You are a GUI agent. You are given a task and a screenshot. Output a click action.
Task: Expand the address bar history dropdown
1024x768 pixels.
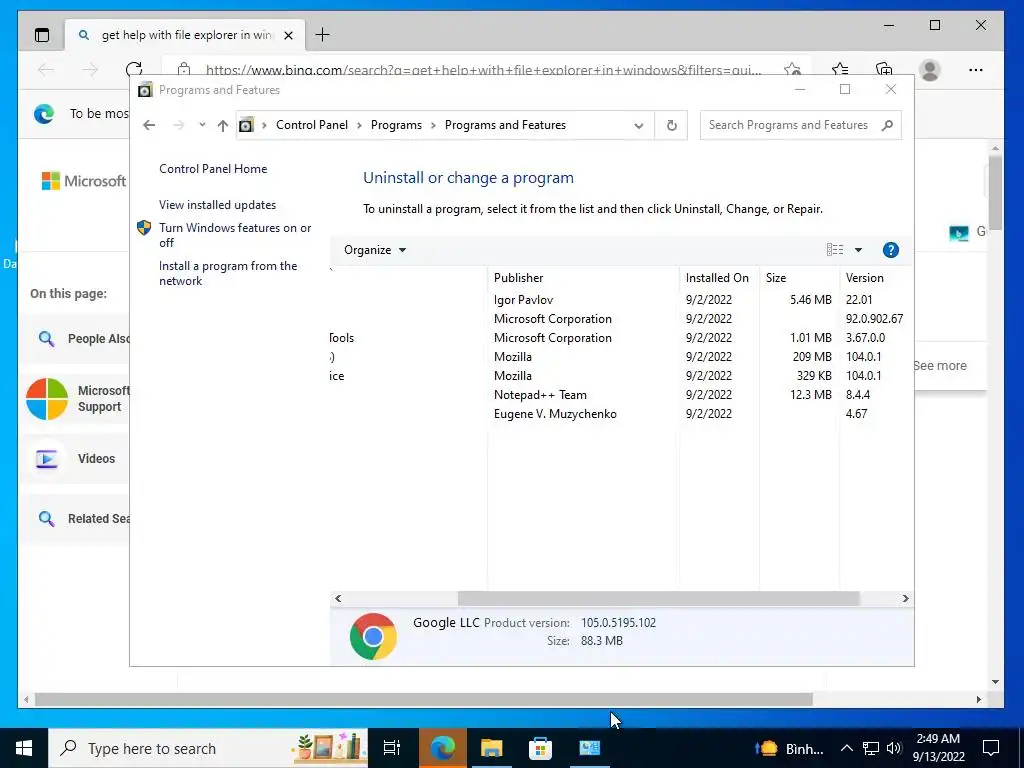click(x=639, y=125)
